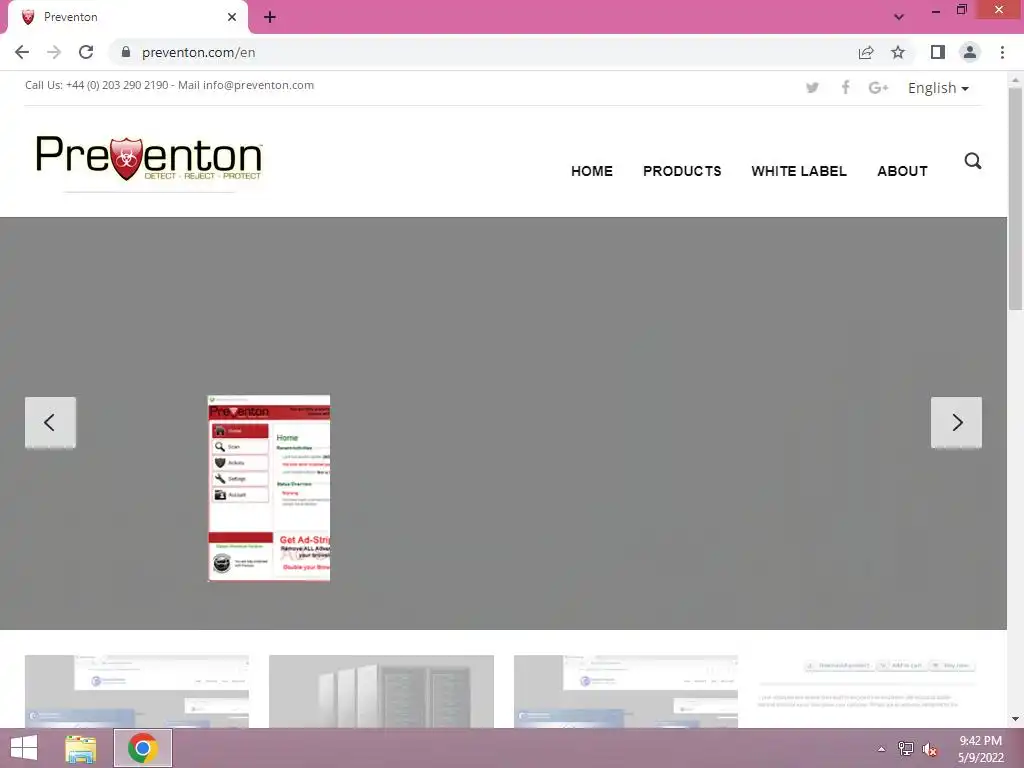The image size is (1024, 768).
Task: Click the padlock site info icon
Action: click(x=126, y=52)
